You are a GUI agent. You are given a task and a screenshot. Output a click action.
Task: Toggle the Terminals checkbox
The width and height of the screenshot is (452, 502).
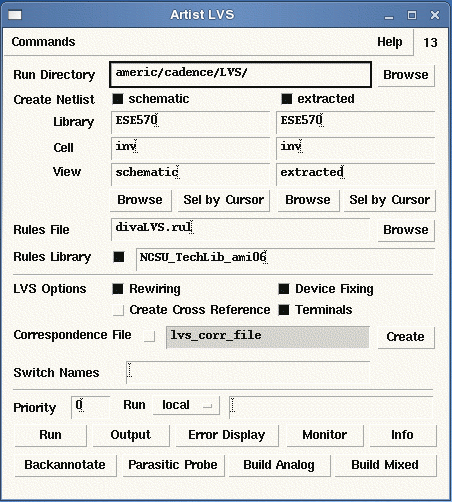tap(284, 310)
